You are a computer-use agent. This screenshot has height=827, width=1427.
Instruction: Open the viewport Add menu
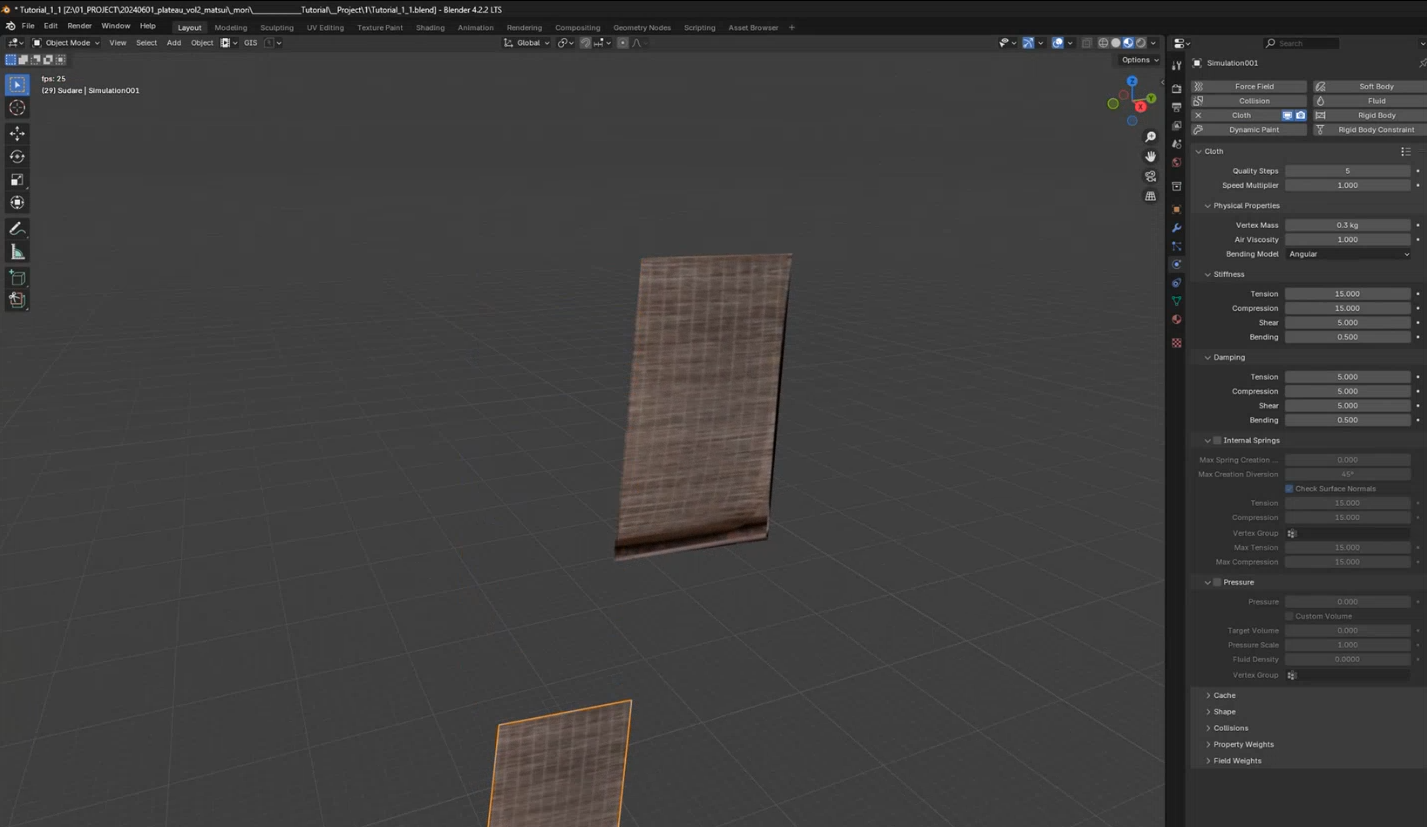[x=174, y=43]
